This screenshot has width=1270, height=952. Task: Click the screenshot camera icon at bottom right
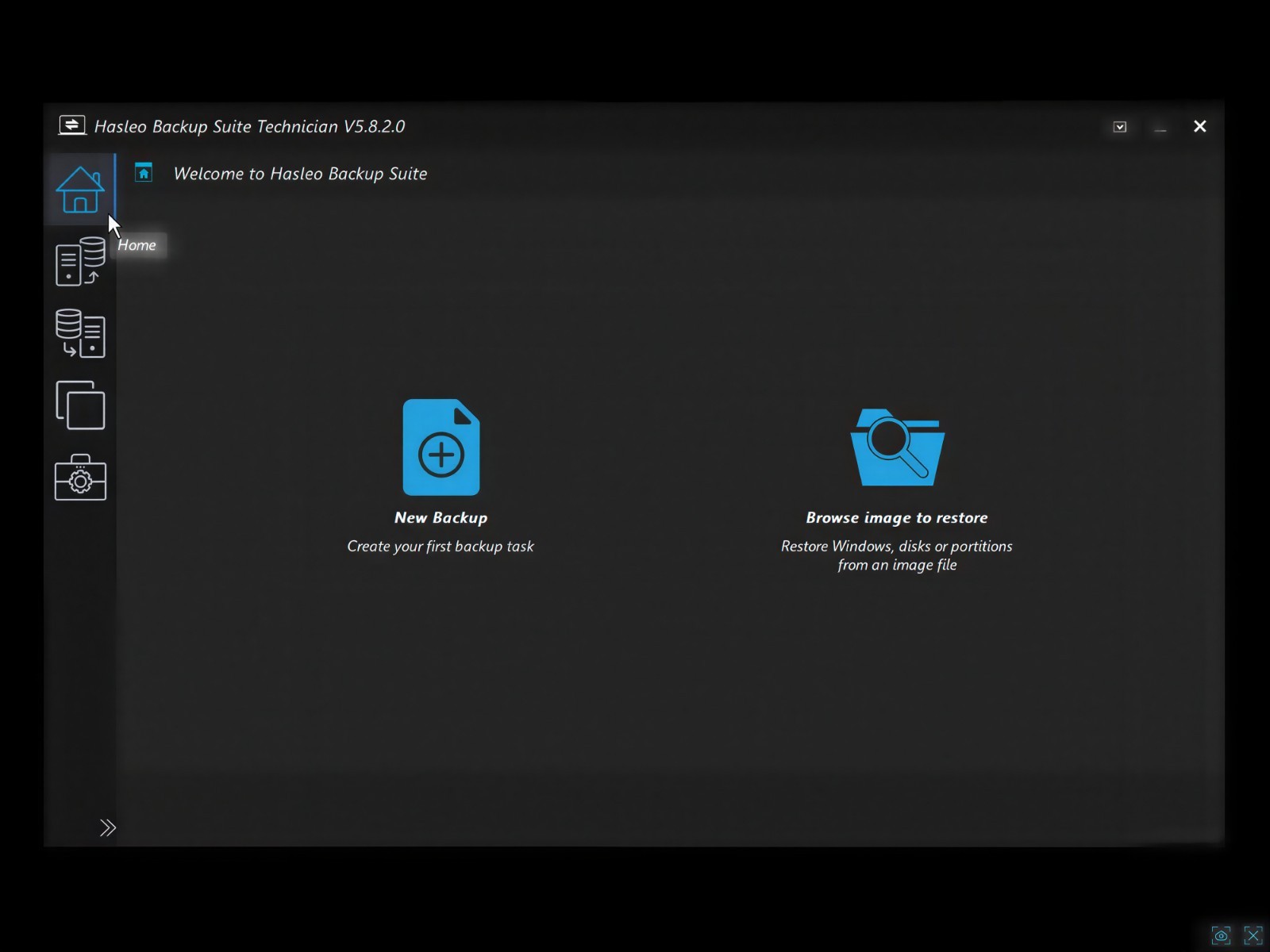[1221, 936]
